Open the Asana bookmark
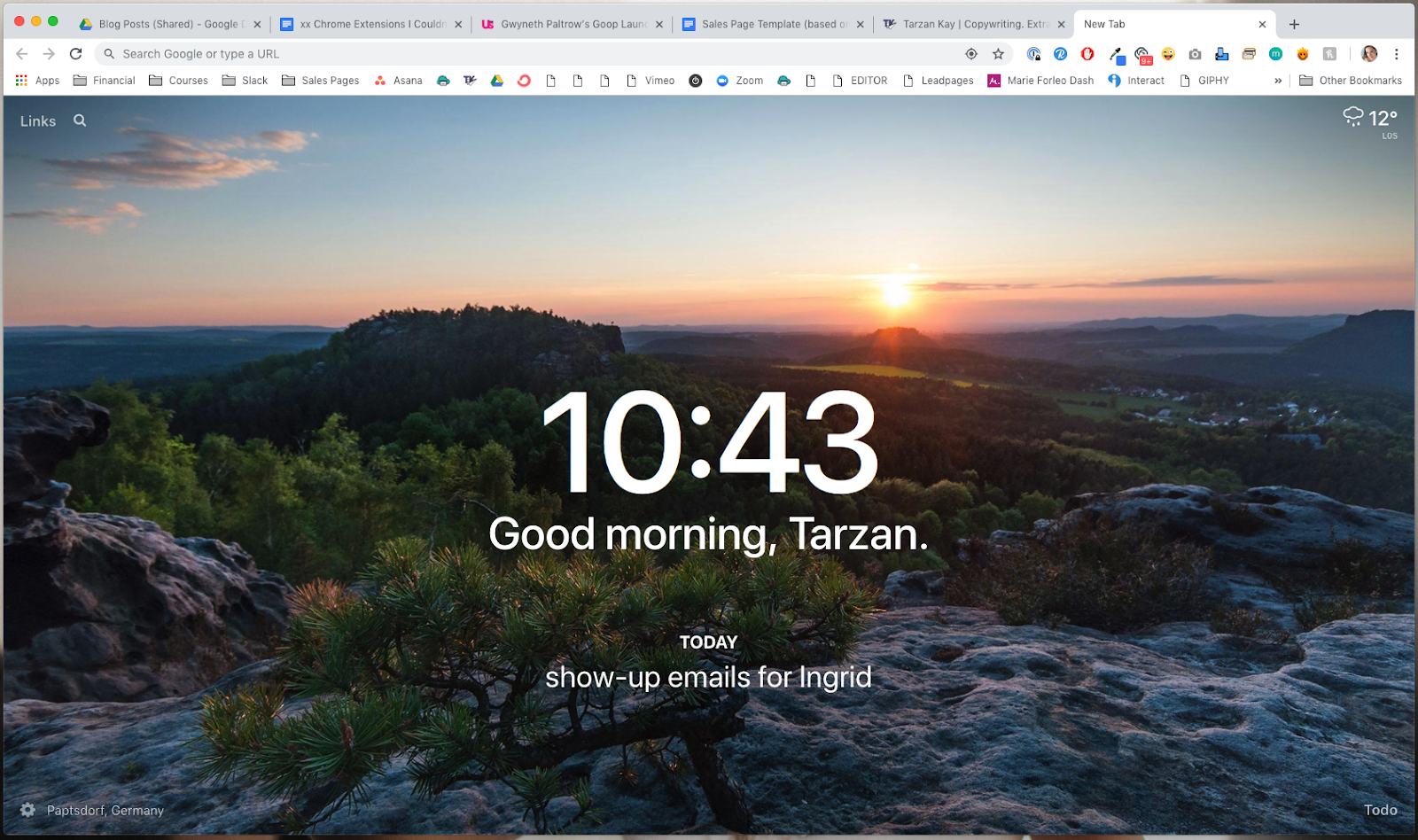 398,81
